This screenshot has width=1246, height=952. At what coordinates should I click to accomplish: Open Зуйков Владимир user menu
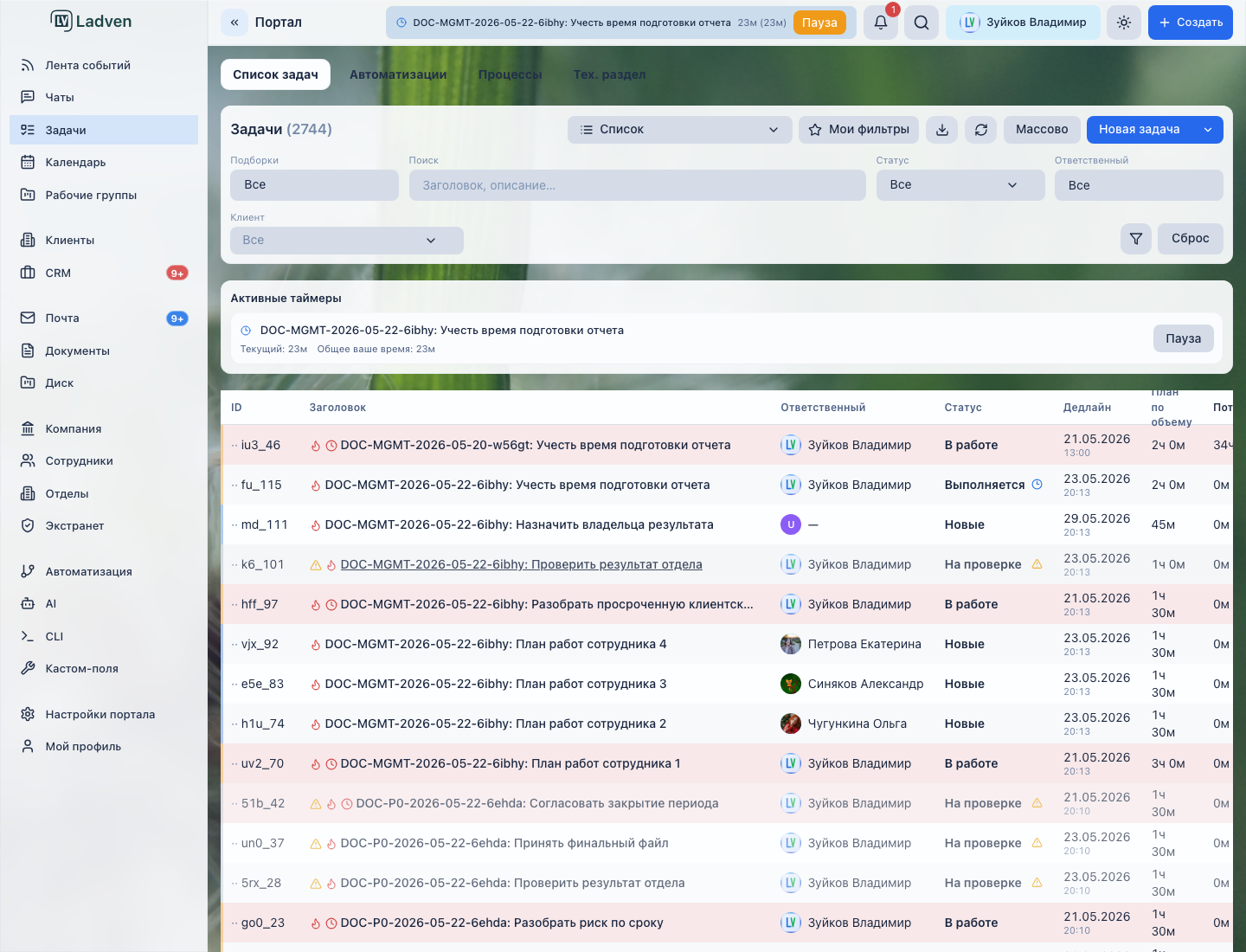coord(1023,23)
